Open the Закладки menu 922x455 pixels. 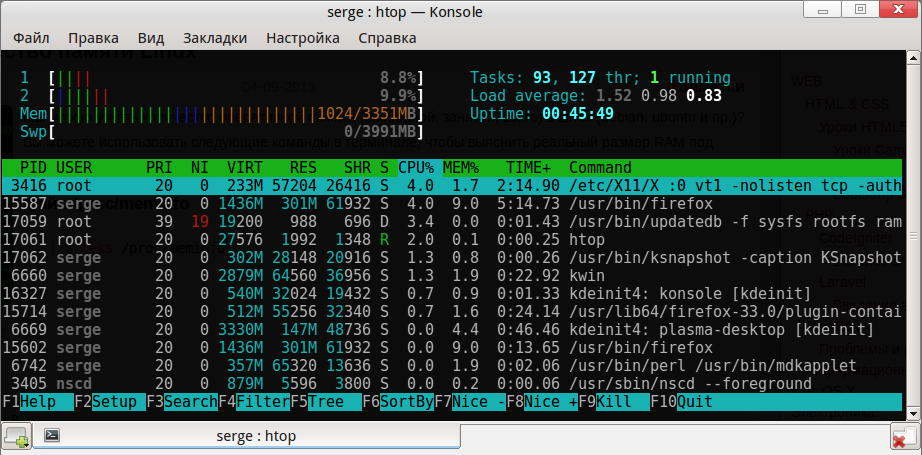tap(215, 38)
